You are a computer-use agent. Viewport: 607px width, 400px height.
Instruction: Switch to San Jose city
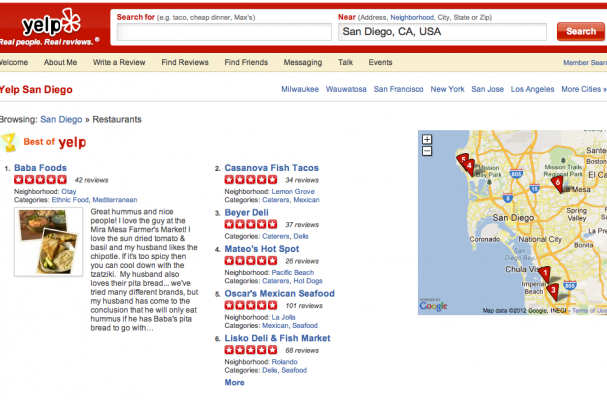pyautogui.click(x=487, y=89)
